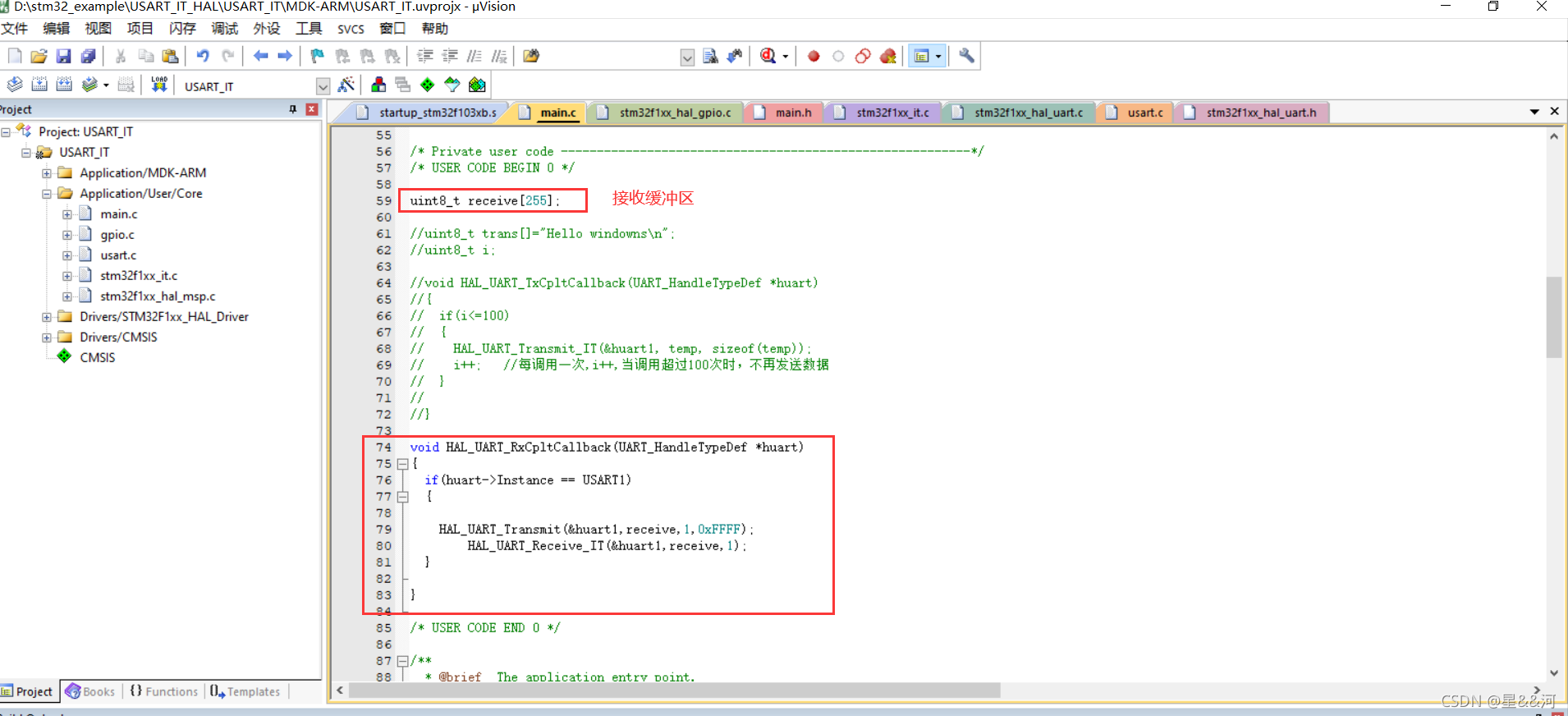
Task: Open the 编辑 menu
Action: [x=57, y=29]
